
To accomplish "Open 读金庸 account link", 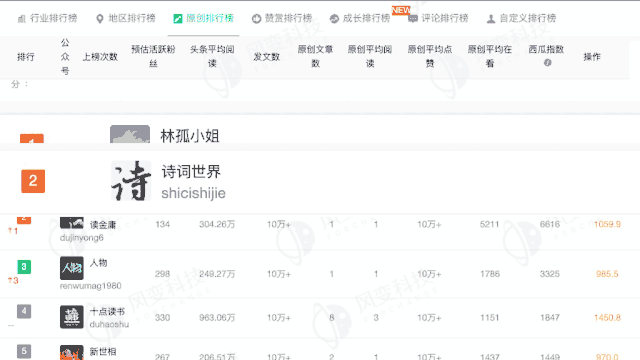I will pos(103,224).
